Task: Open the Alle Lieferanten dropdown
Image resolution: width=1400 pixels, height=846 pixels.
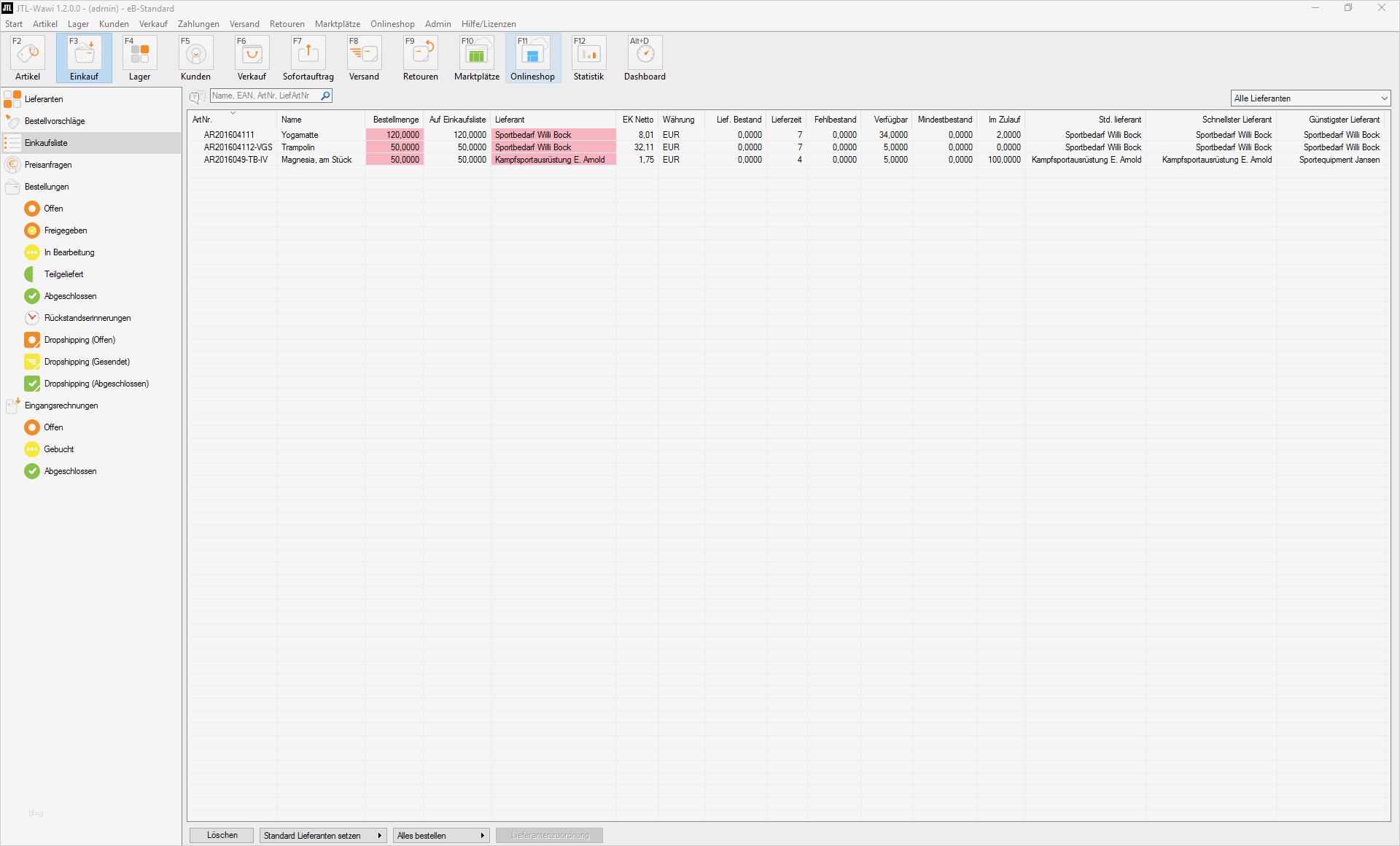Action: coord(1310,98)
